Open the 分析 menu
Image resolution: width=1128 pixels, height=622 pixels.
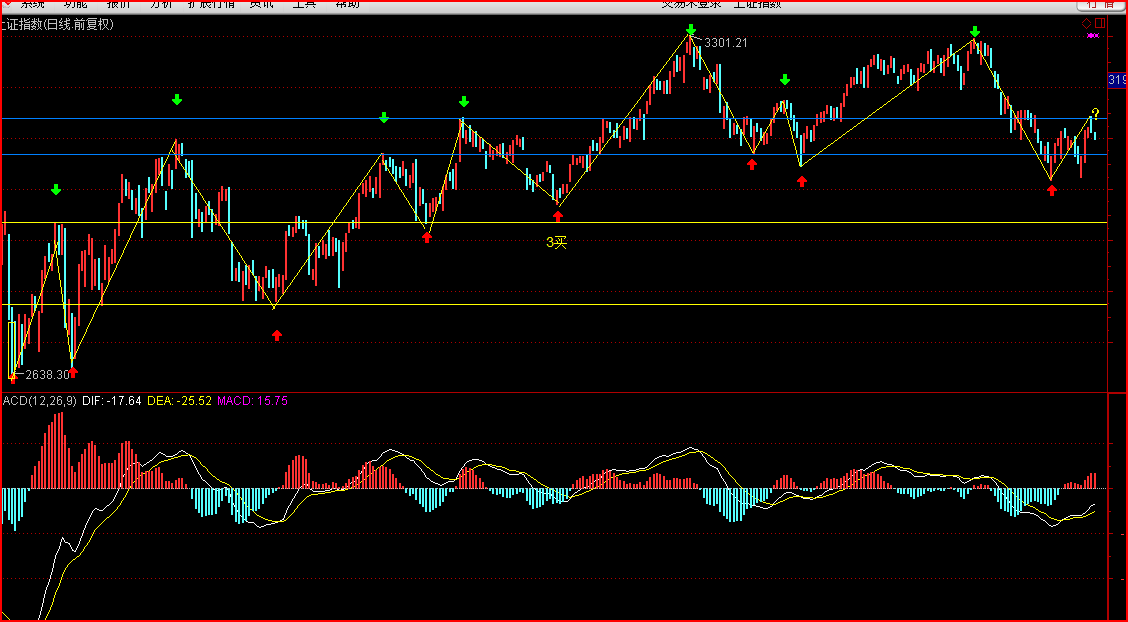pos(161,4)
